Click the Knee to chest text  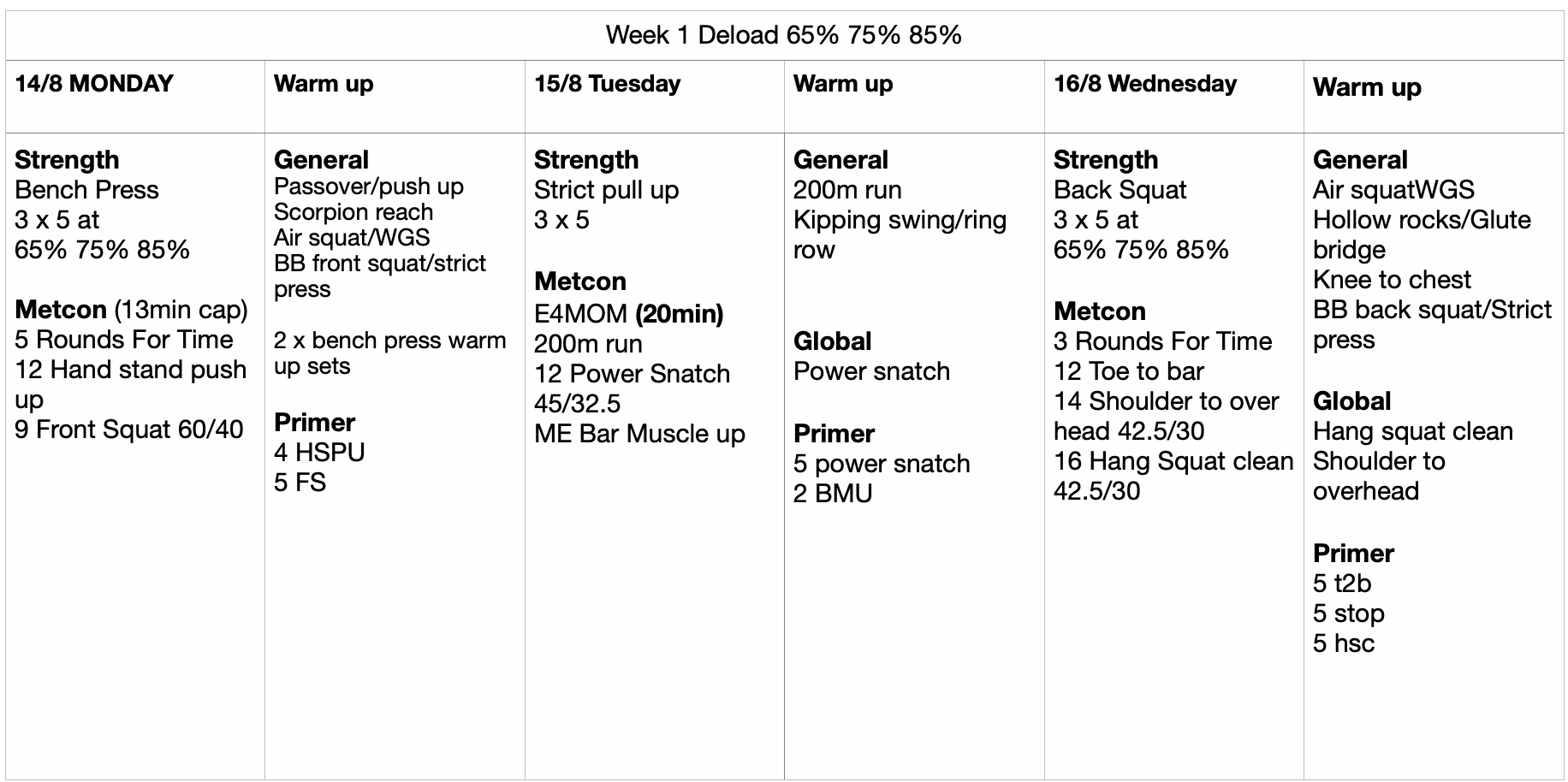coord(1392,280)
